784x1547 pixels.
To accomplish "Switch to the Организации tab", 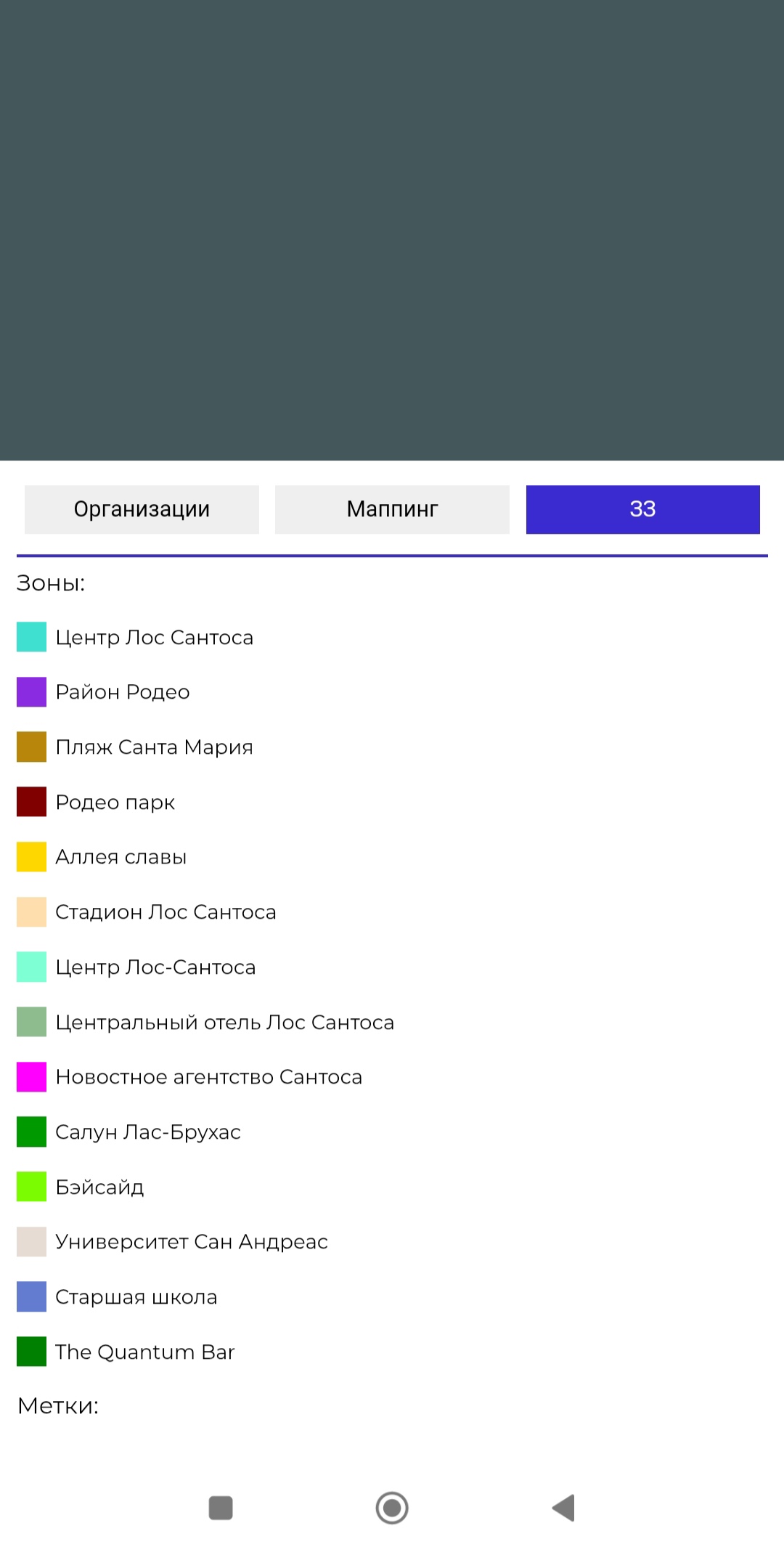I will 142,509.
